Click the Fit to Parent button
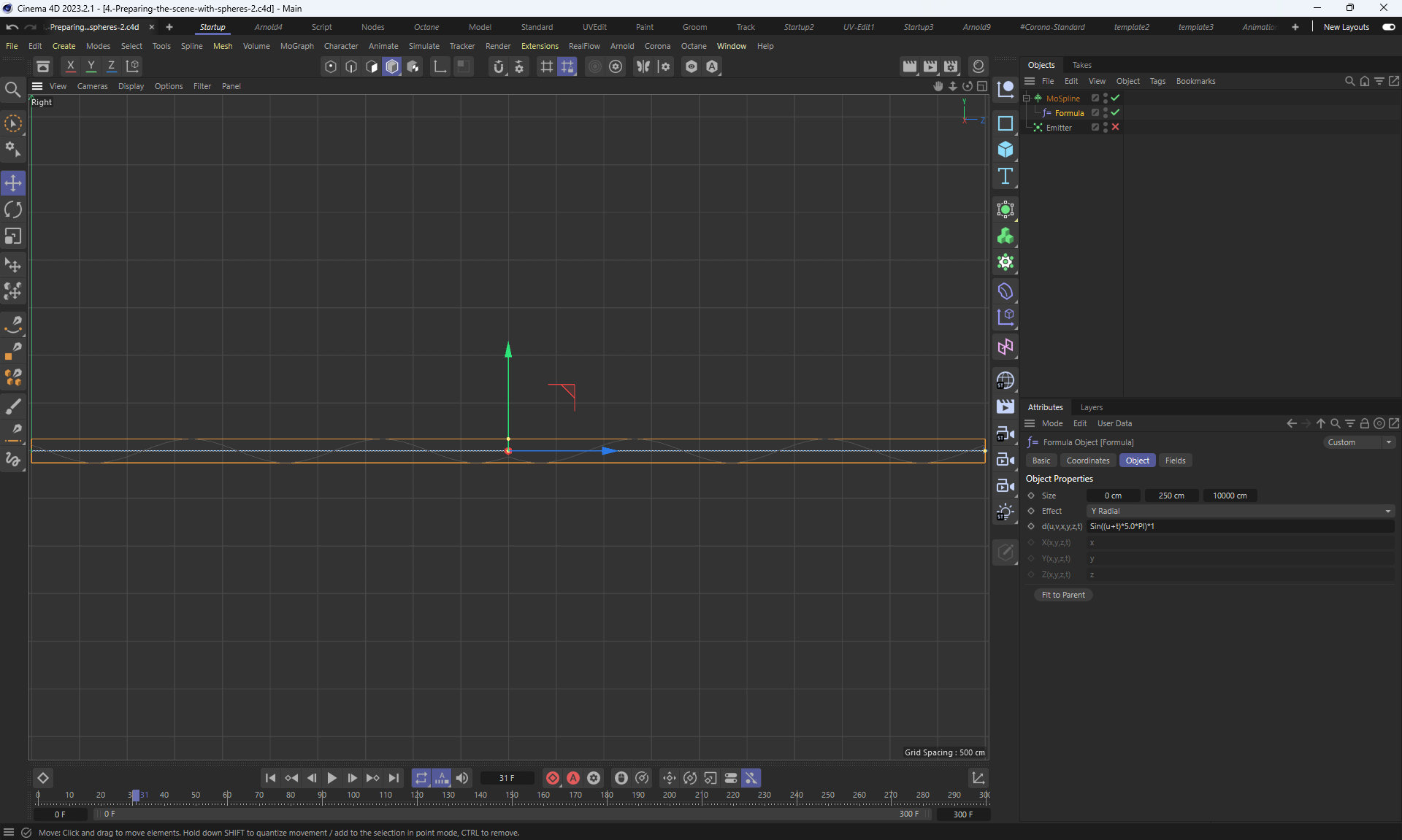Viewport: 1402px width, 840px height. (x=1062, y=596)
